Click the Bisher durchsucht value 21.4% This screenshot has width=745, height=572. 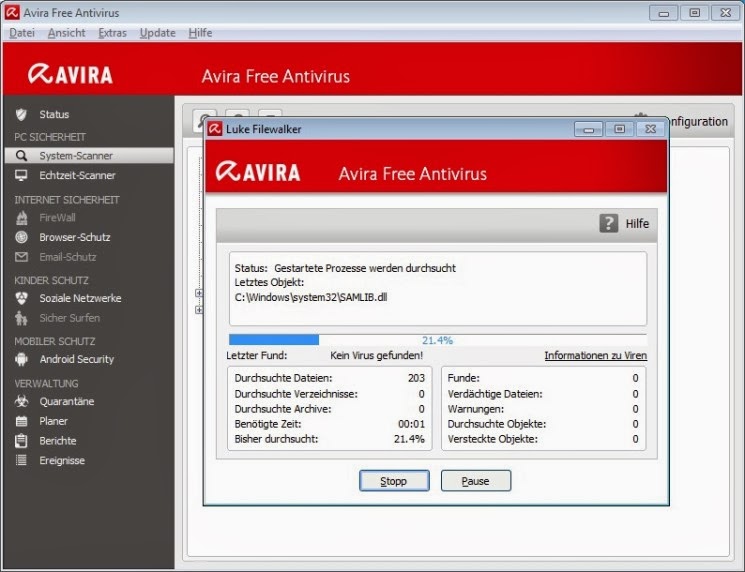(x=409, y=439)
